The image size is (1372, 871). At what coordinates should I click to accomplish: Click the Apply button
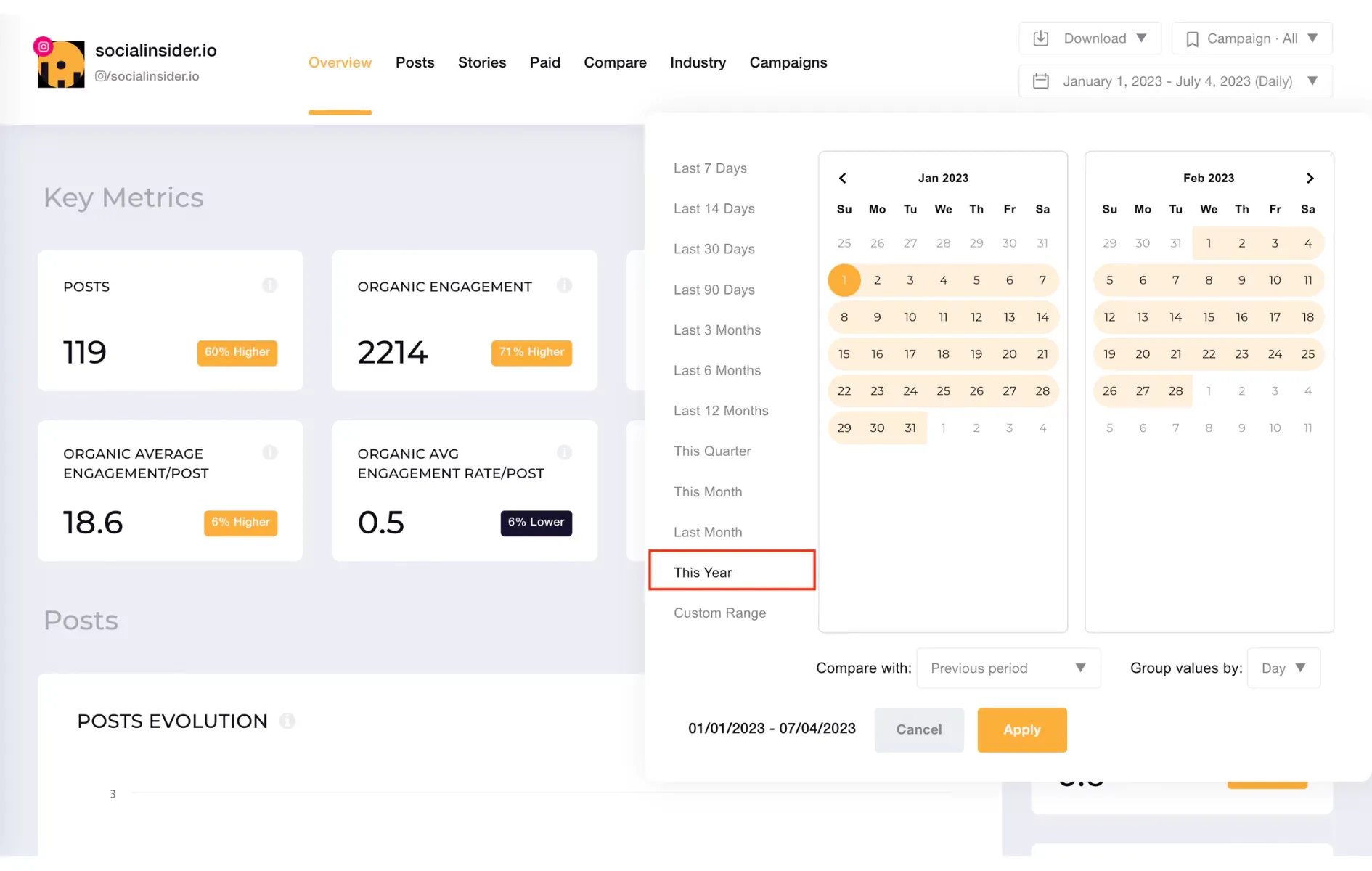click(x=1022, y=730)
